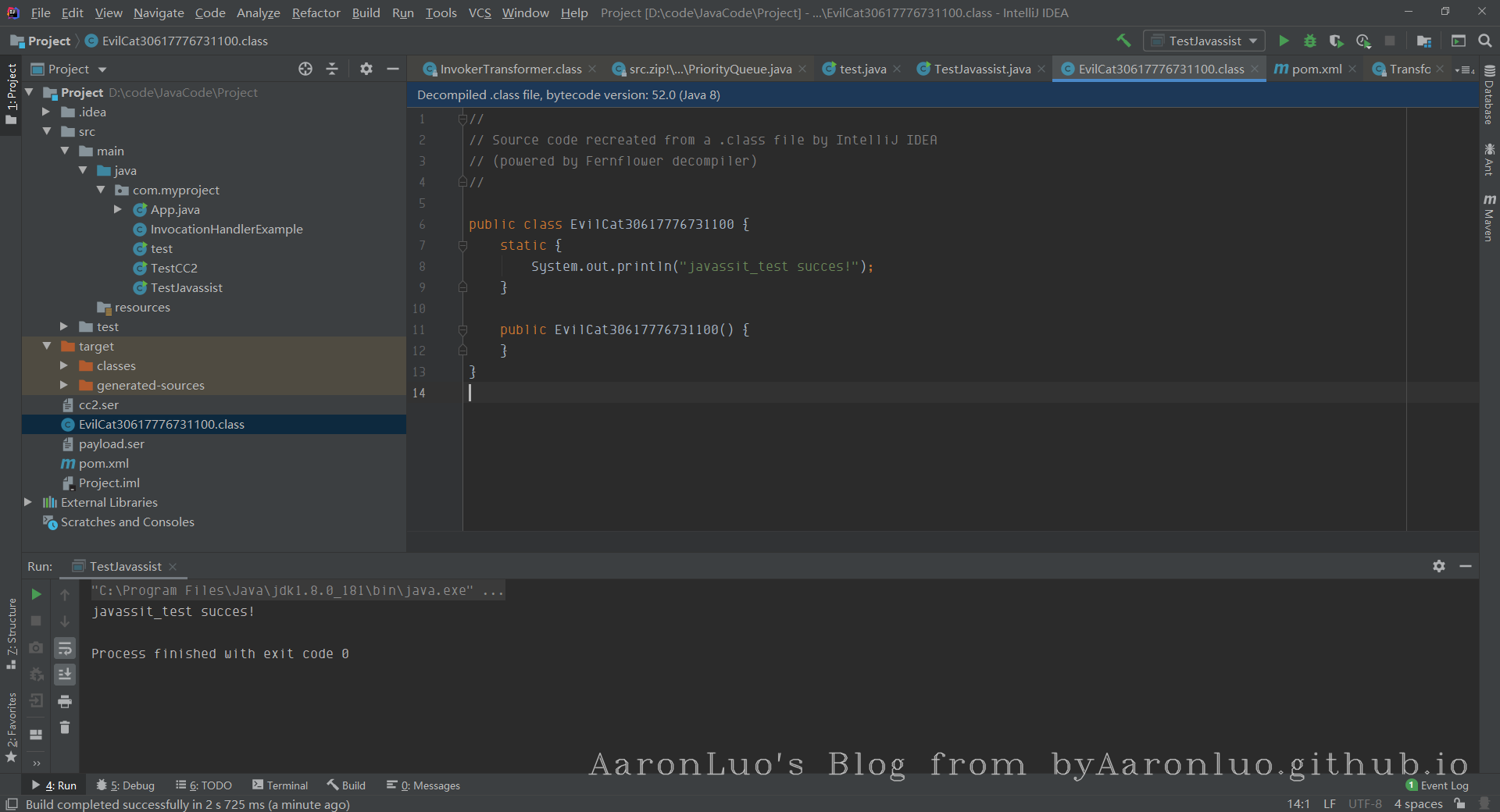The image size is (1500, 812).
Task: Open the run configuration dropdown TestJavassist
Action: click(1204, 41)
